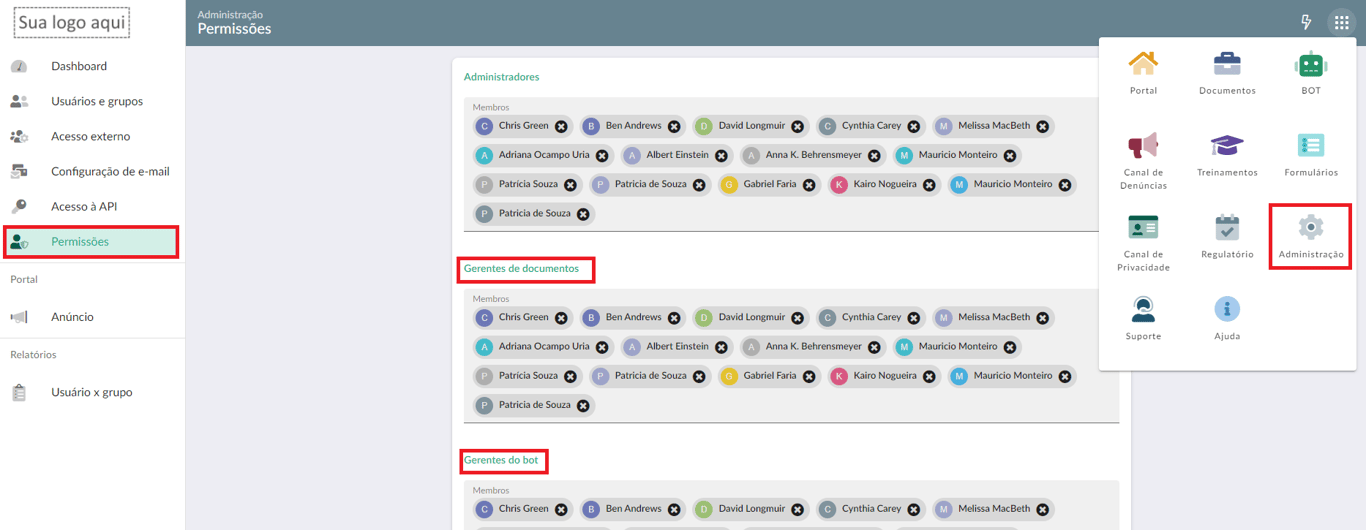The image size is (1366, 530).
Task: Remove Adriana Ocampo Uria from Administradores
Action: point(602,156)
